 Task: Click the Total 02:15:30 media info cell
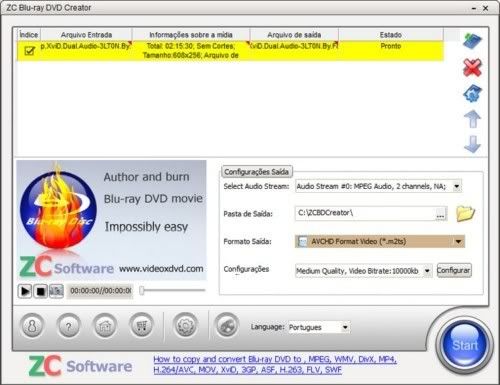pos(191,51)
